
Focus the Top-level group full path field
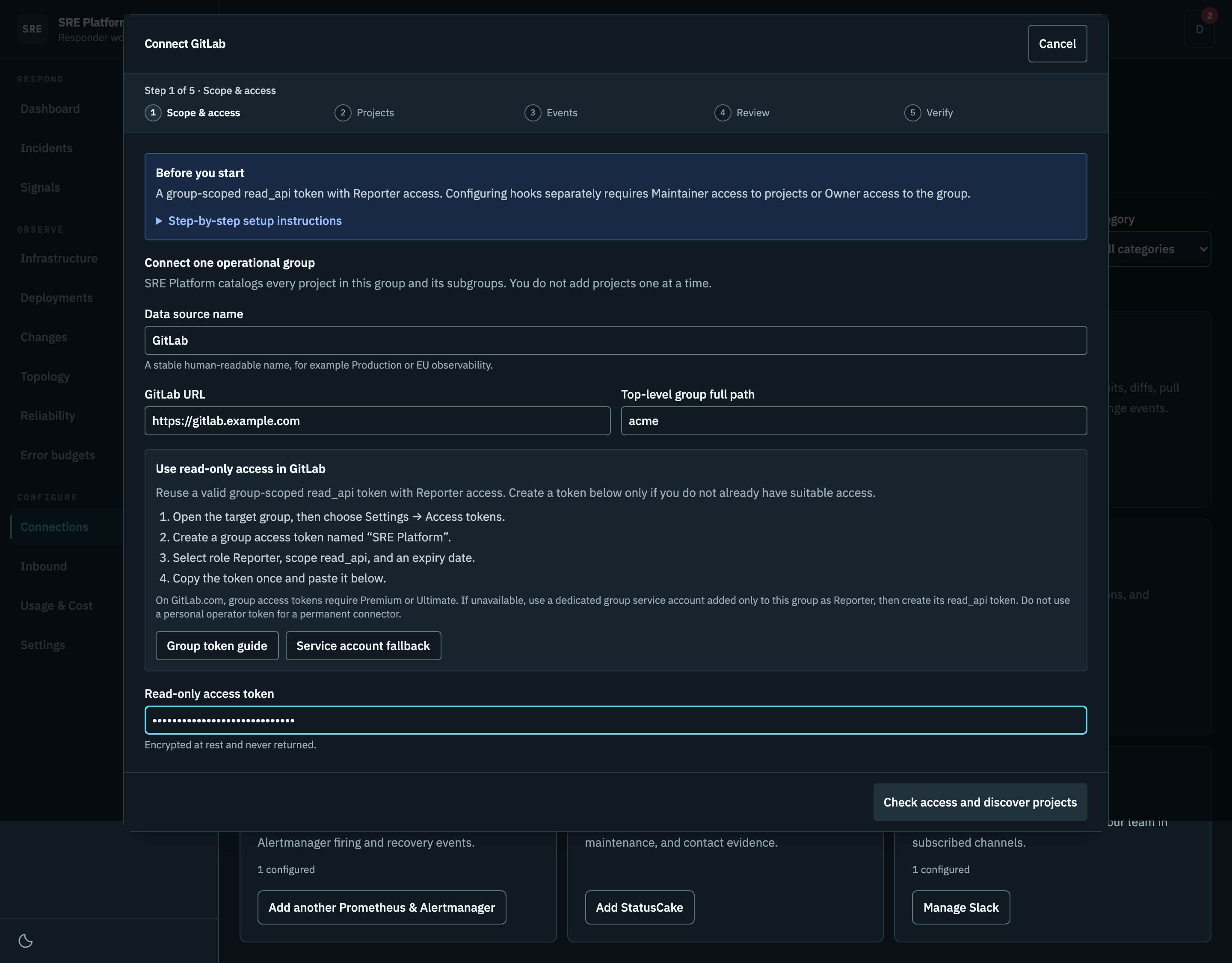853,421
